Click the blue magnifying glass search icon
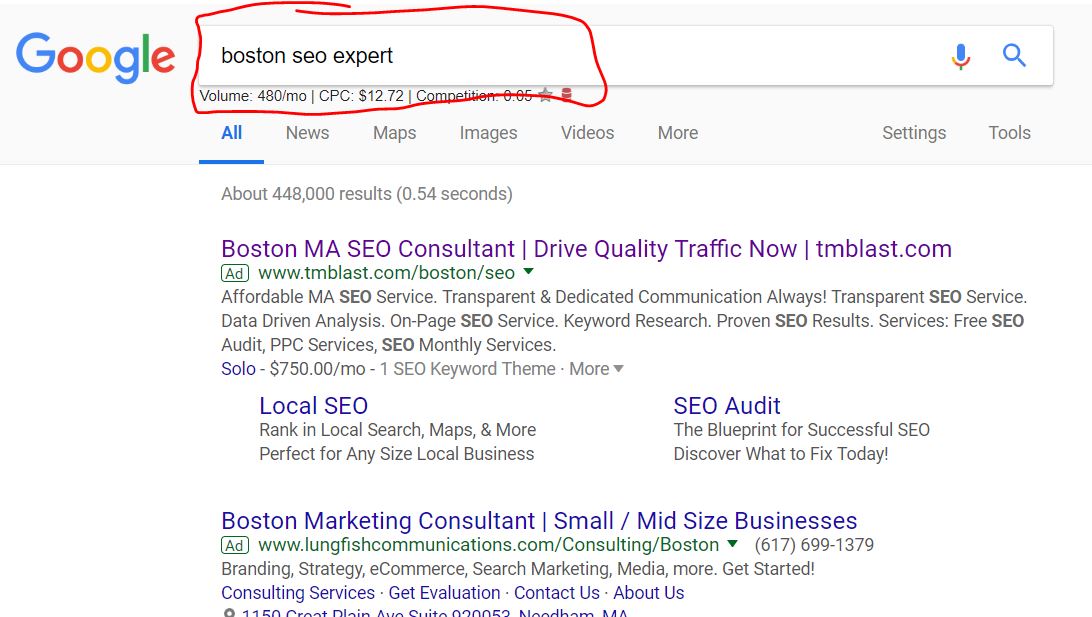 1014,55
